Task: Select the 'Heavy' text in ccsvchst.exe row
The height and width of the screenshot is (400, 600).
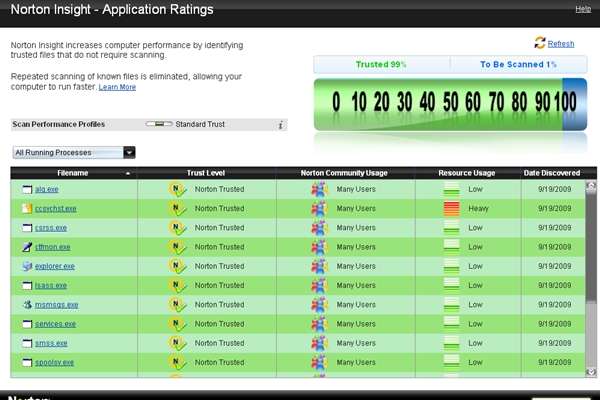Action: pyautogui.click(x=478, y=209)
